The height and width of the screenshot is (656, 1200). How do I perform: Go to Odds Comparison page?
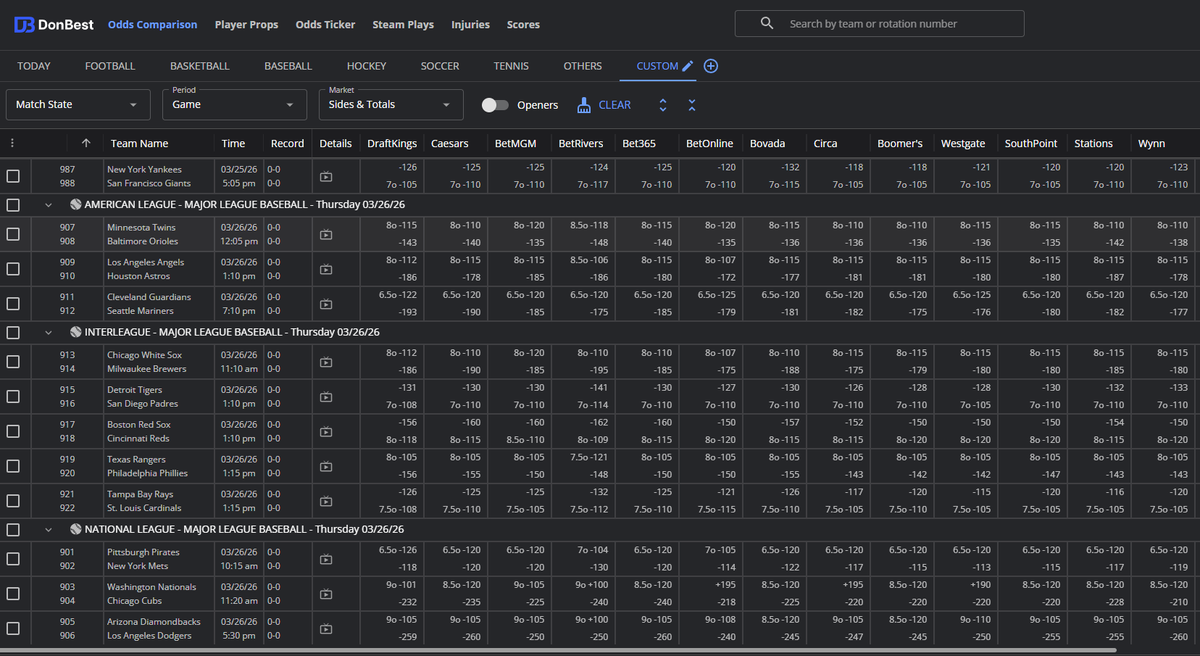[152, 25]
